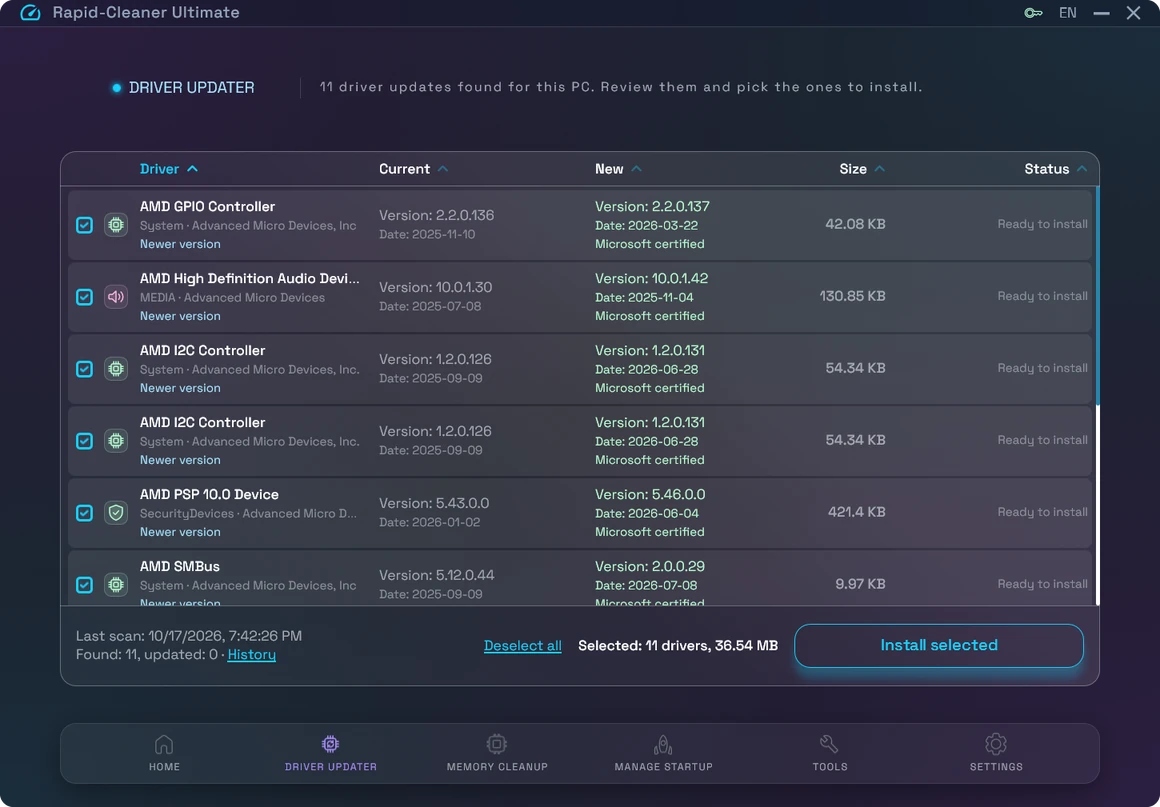Screen dimensions: 1160x807
Task: Click the chip icon for AMD GPIO Controller
Action: (x=116, y=225)
